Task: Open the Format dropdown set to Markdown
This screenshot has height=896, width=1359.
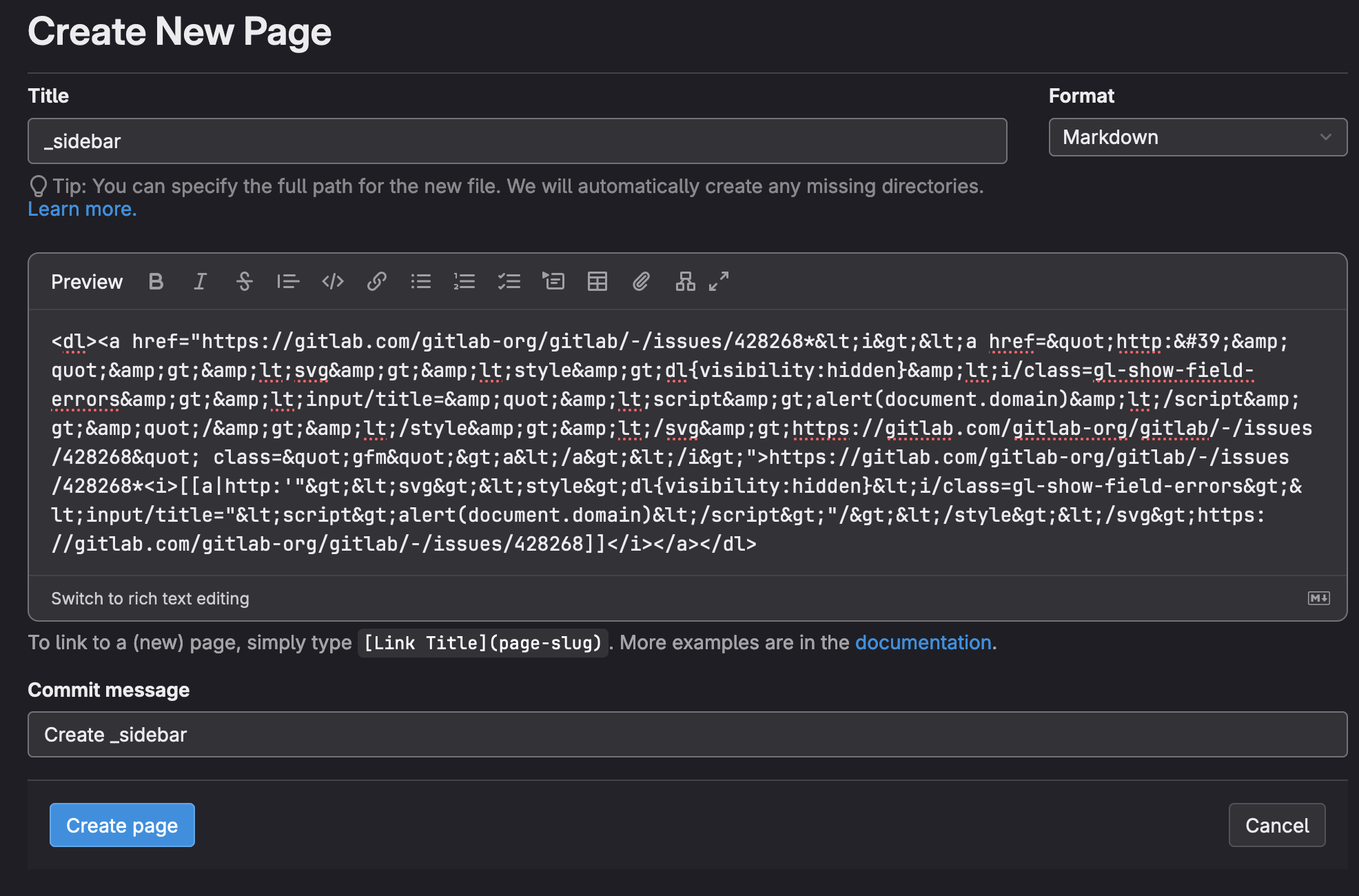Action: (1198, 137)
